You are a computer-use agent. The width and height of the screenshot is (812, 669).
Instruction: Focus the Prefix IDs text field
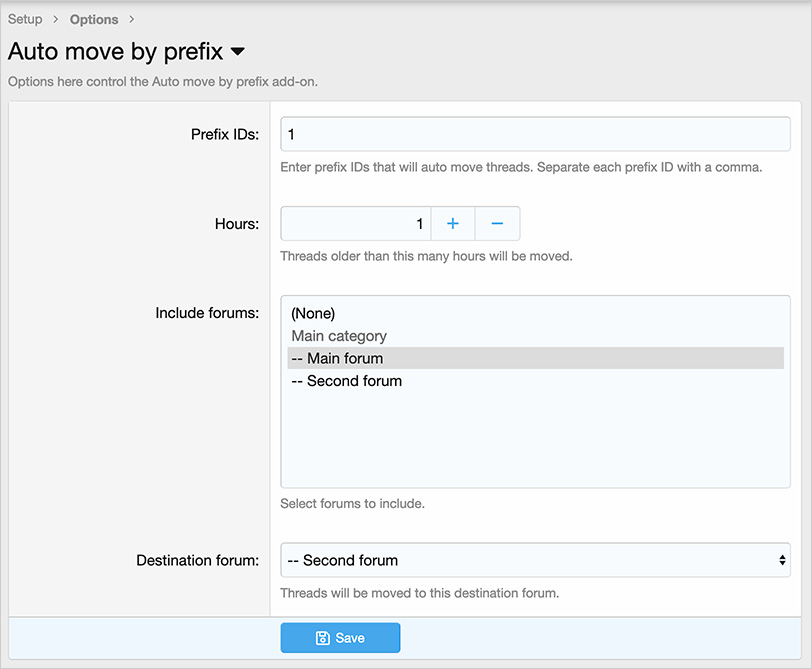[535, 134]
